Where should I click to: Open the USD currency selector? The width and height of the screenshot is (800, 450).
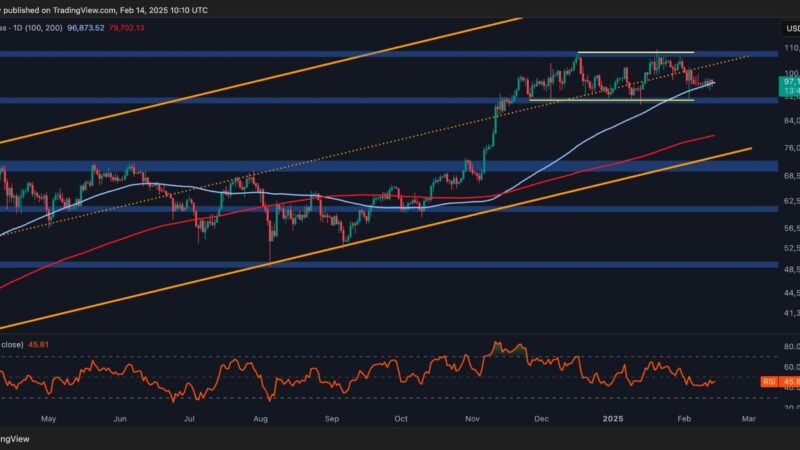[791, 29]
